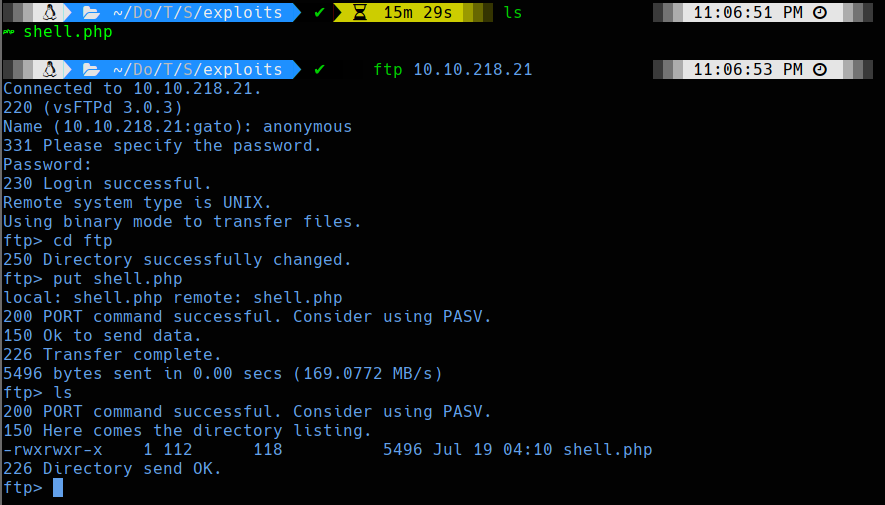The width and height of the screenshot is (885, 505).
Task: Click the green checkmark before ftp command
Action: point(319,69)
